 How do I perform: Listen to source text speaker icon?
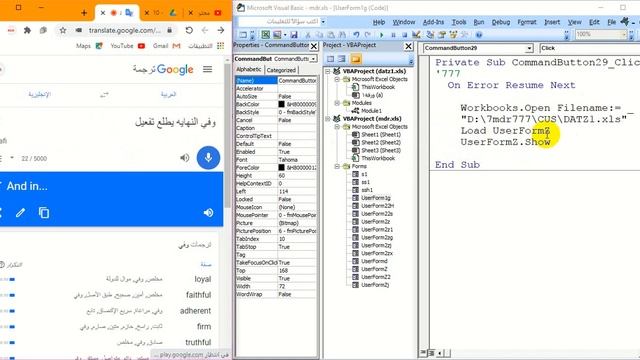tap(185, 158)
